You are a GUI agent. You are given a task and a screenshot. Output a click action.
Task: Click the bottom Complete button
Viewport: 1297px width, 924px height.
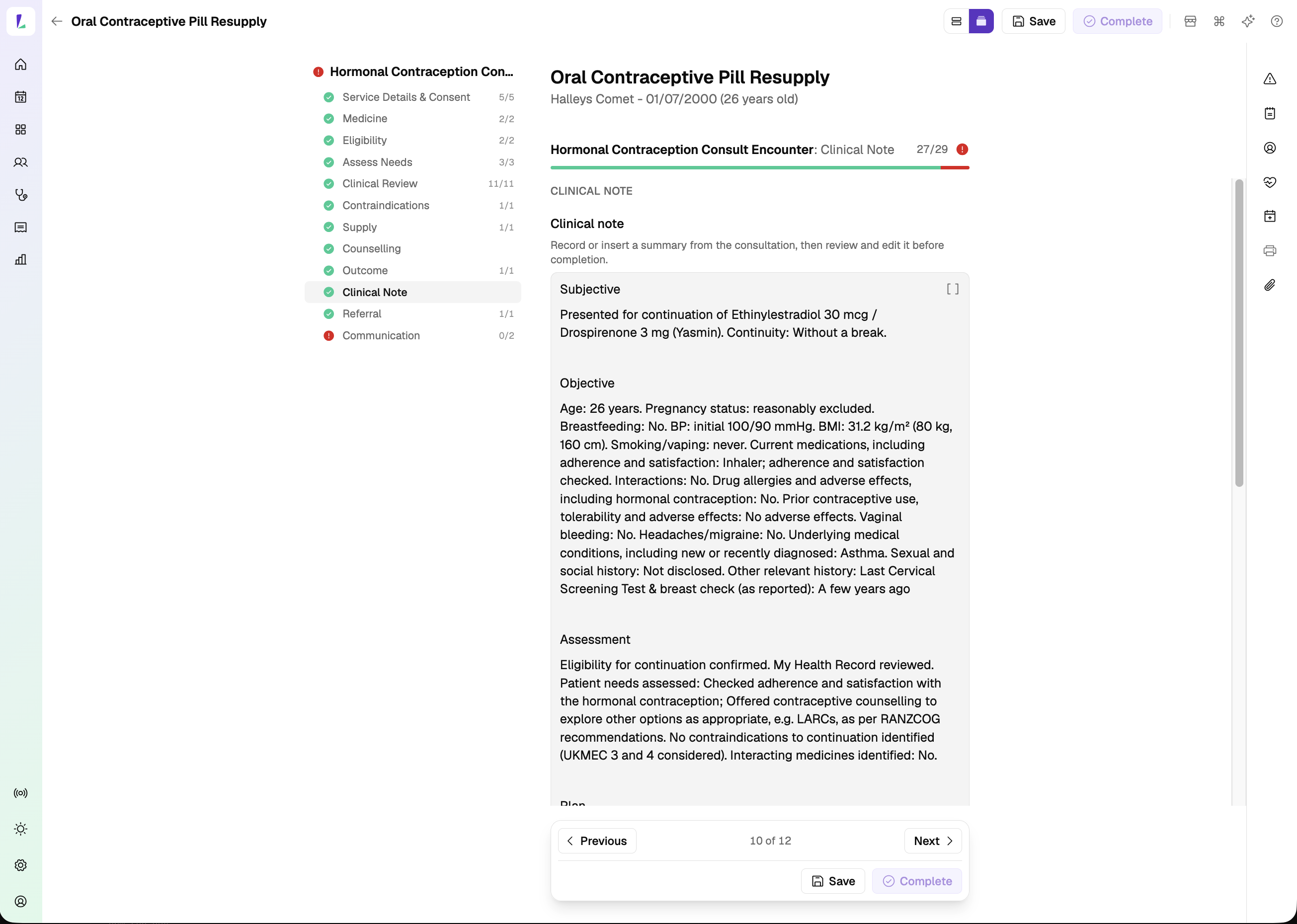click(x=917, y=881)
